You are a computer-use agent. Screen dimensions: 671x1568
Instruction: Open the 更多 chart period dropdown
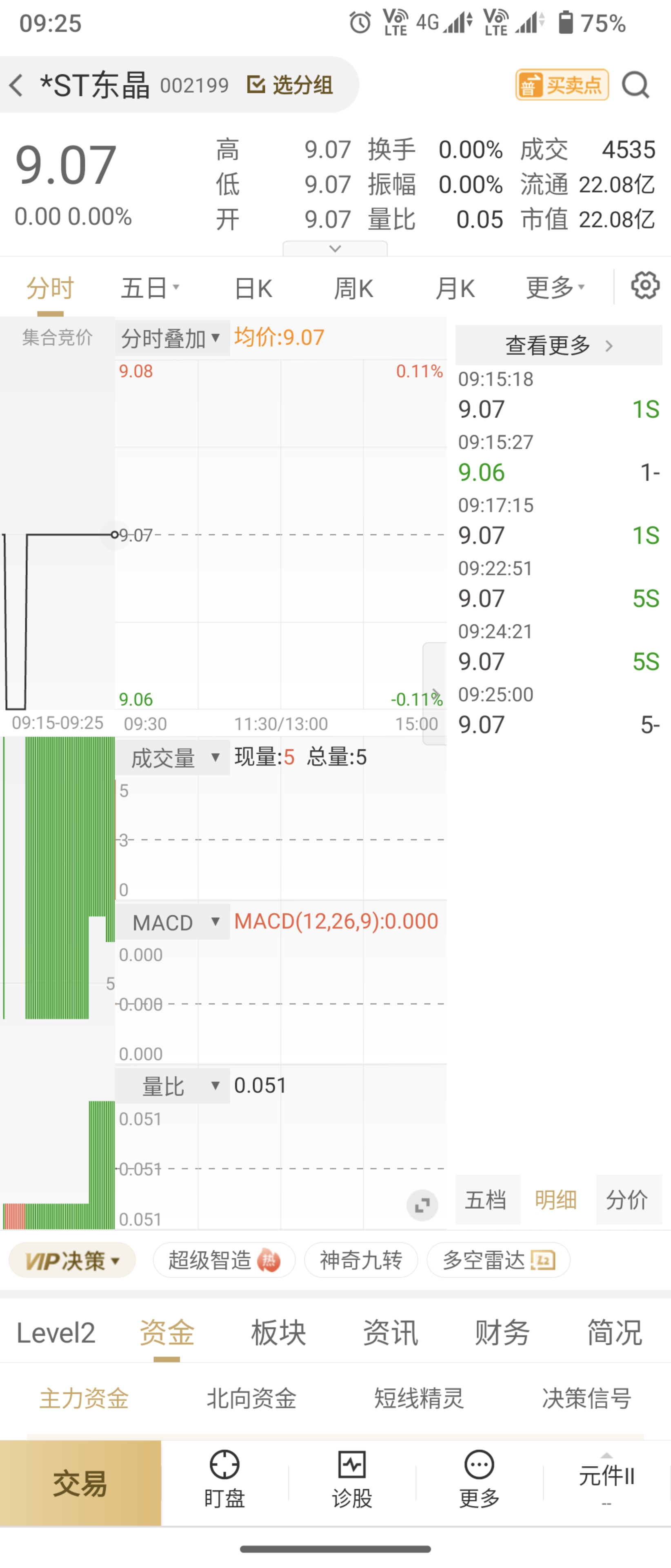(555, 288)
